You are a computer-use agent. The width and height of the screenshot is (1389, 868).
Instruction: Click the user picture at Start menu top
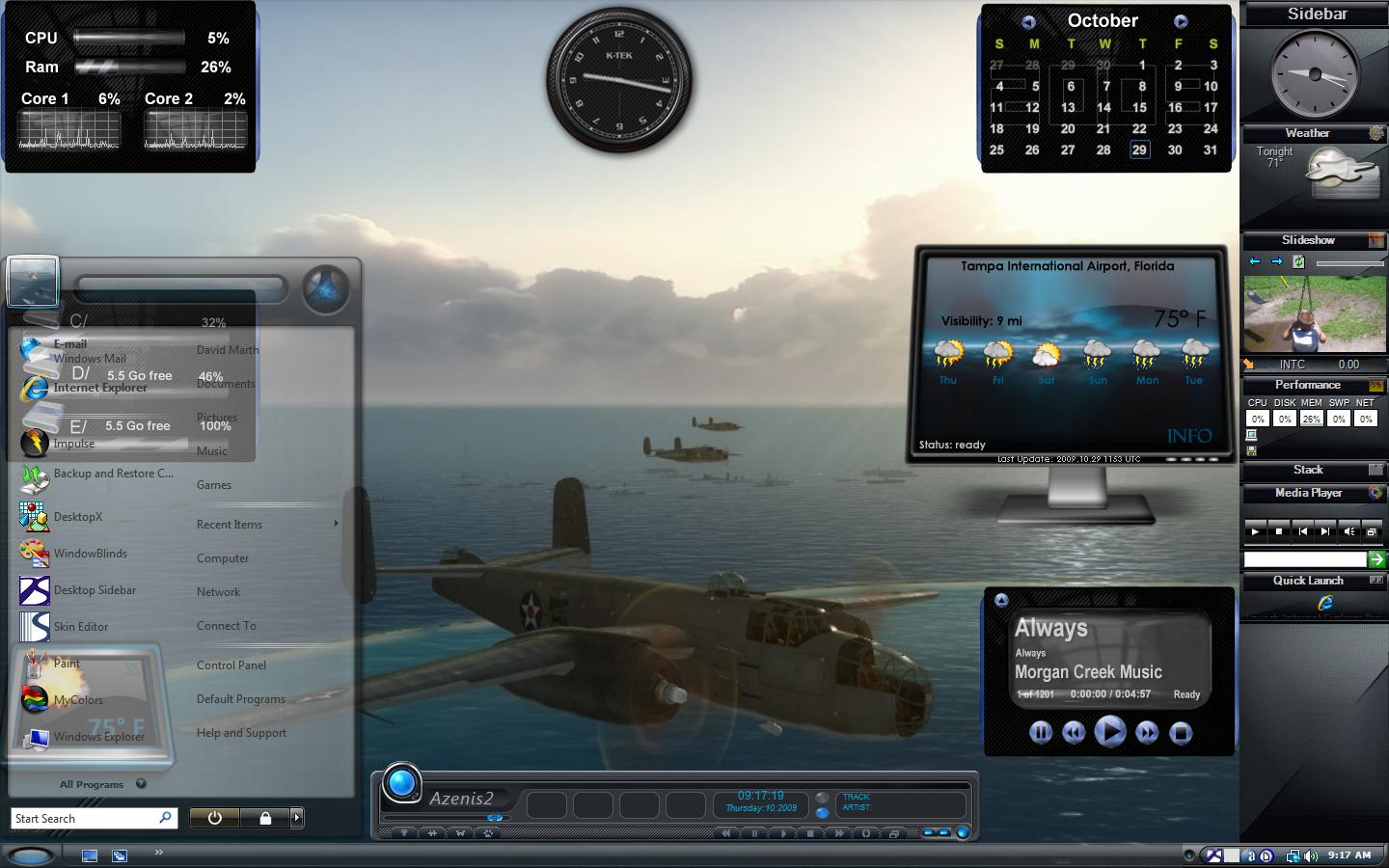[33, 282]
